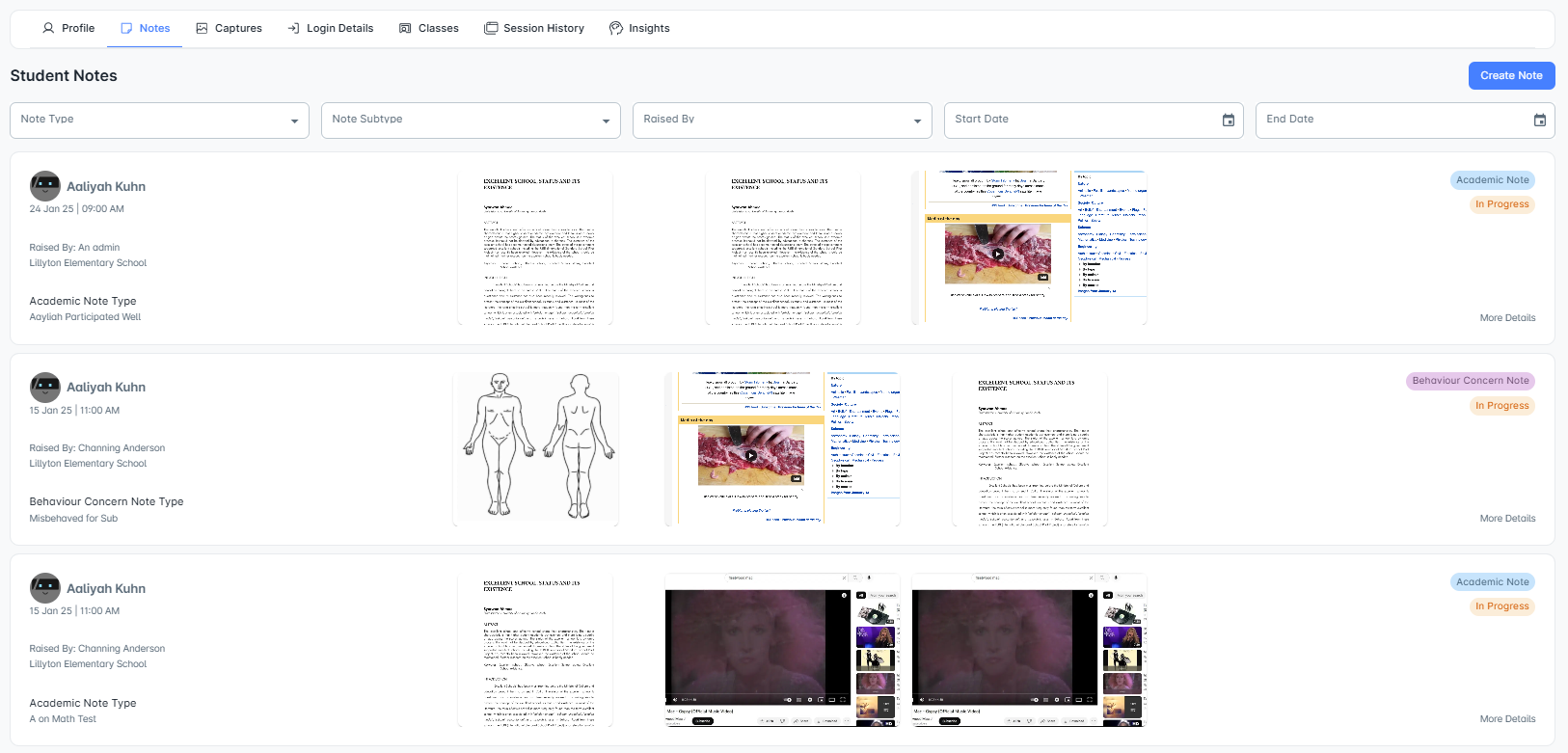Open More Details for Misbehaved for Sub note

tap(1507, 518)
